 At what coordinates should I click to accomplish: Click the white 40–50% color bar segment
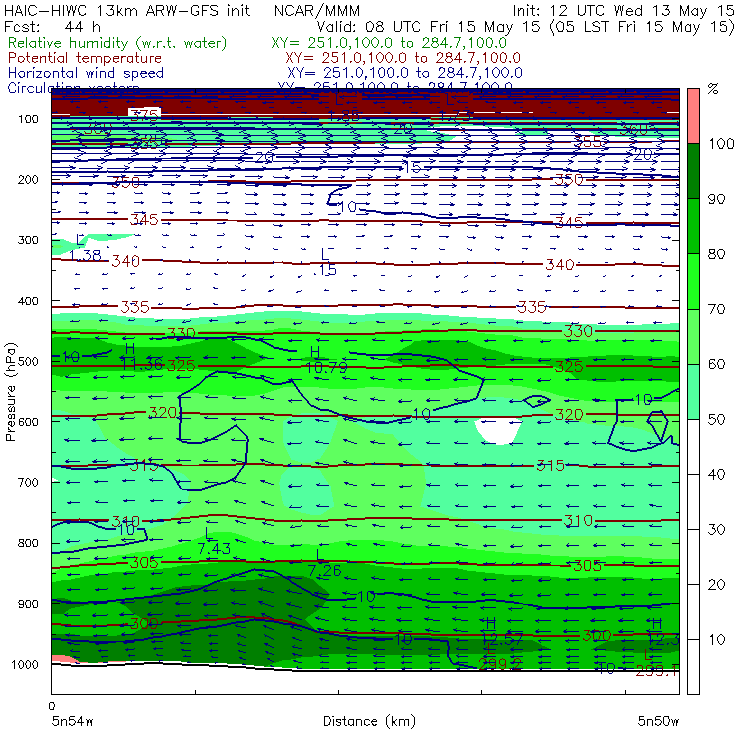tap(693, 446)
